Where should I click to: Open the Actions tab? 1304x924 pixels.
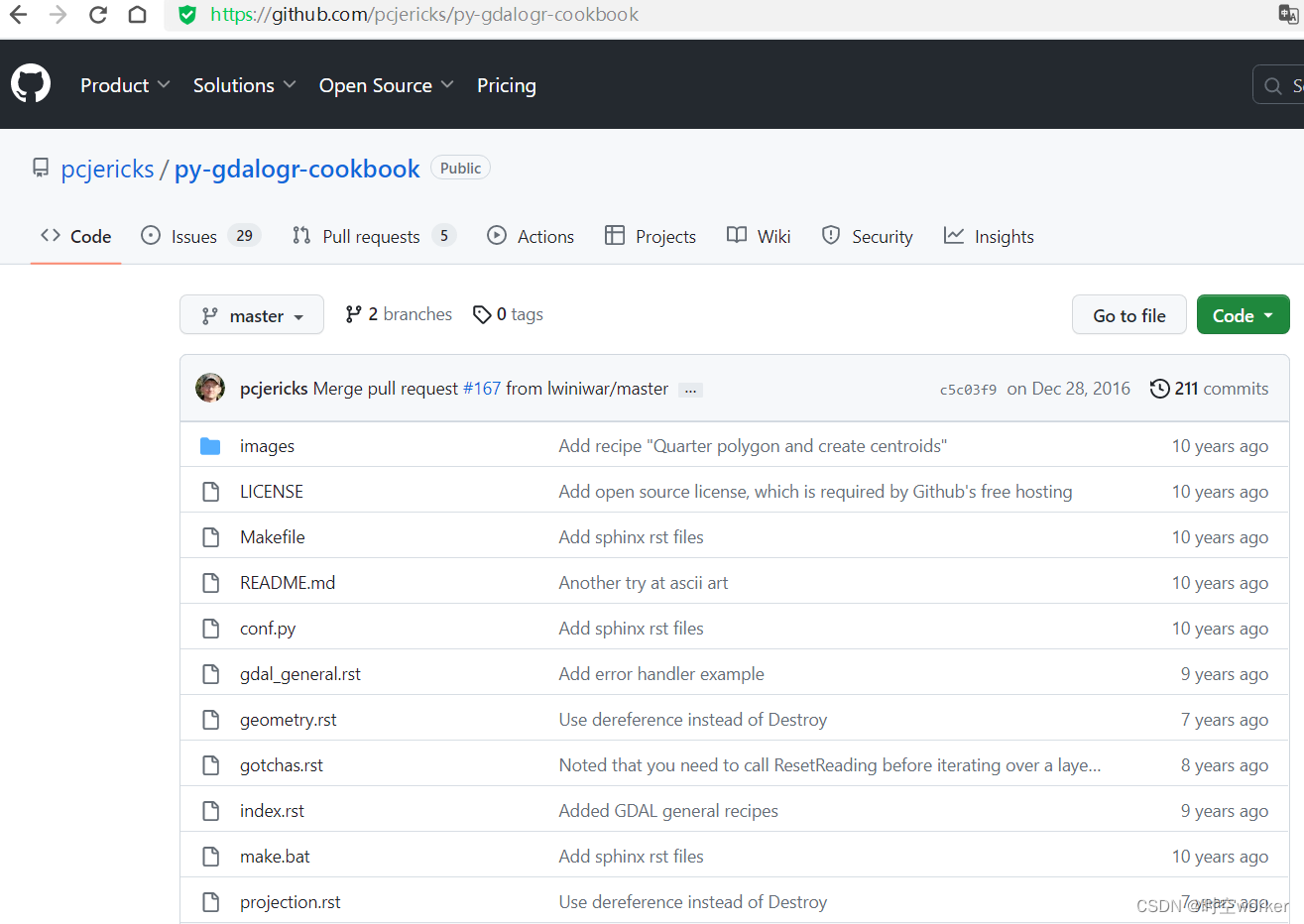click(x=531, y=236)
